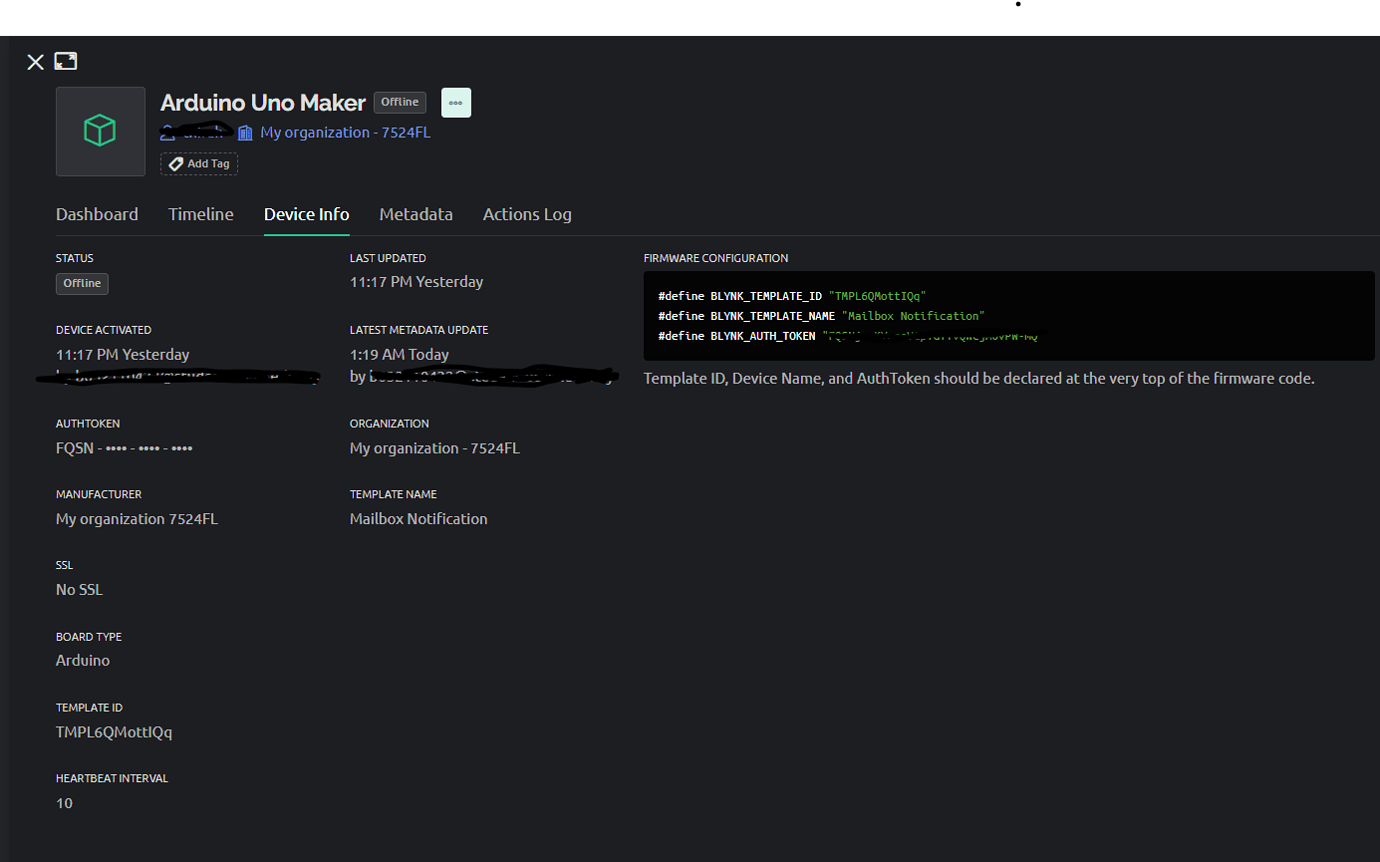The width and height of the screenshot is (1380, 862).
Task: Reveal the masked AuthToken value
Action: 124,448
